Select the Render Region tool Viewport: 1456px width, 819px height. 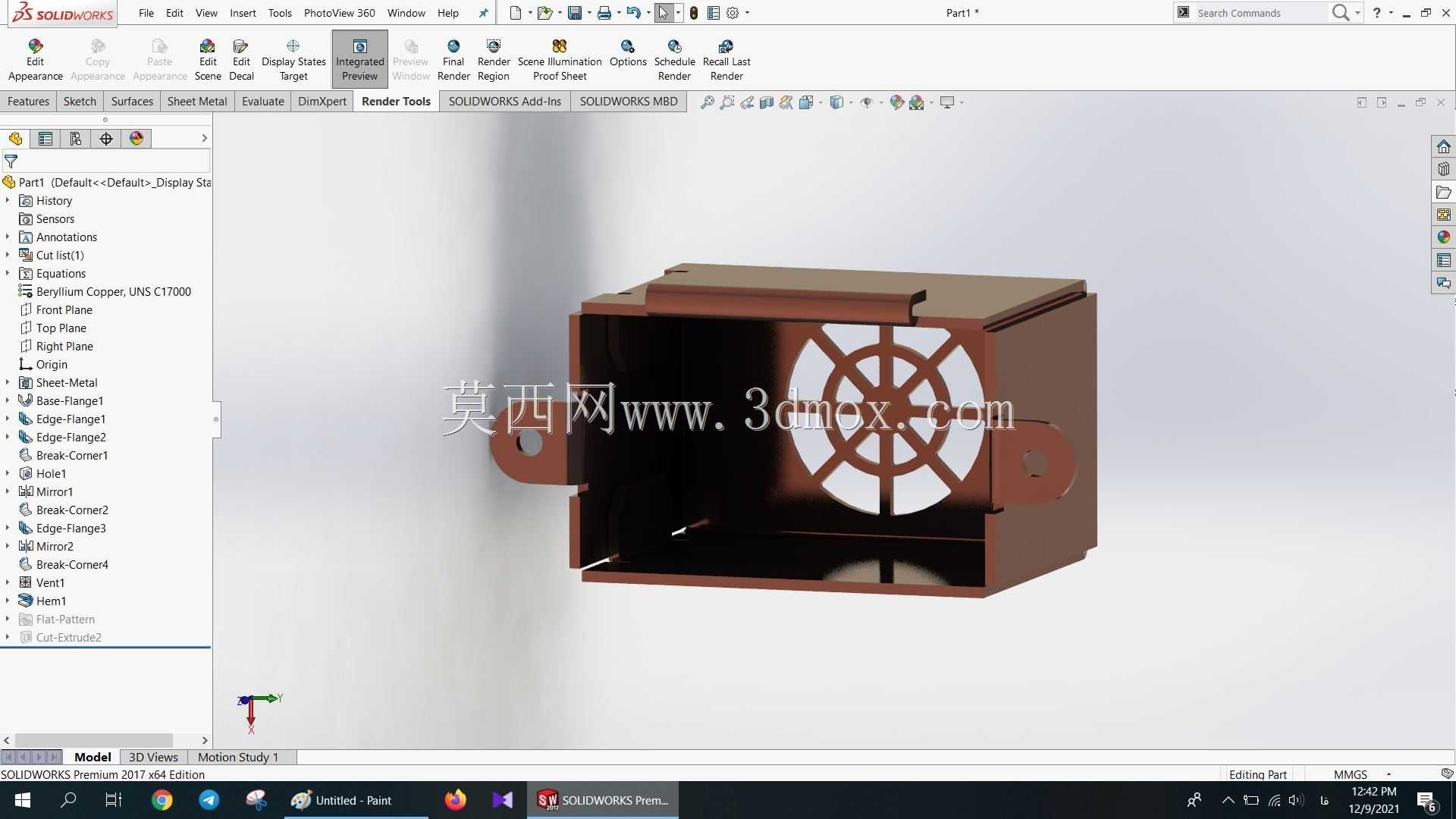(494, 59)
